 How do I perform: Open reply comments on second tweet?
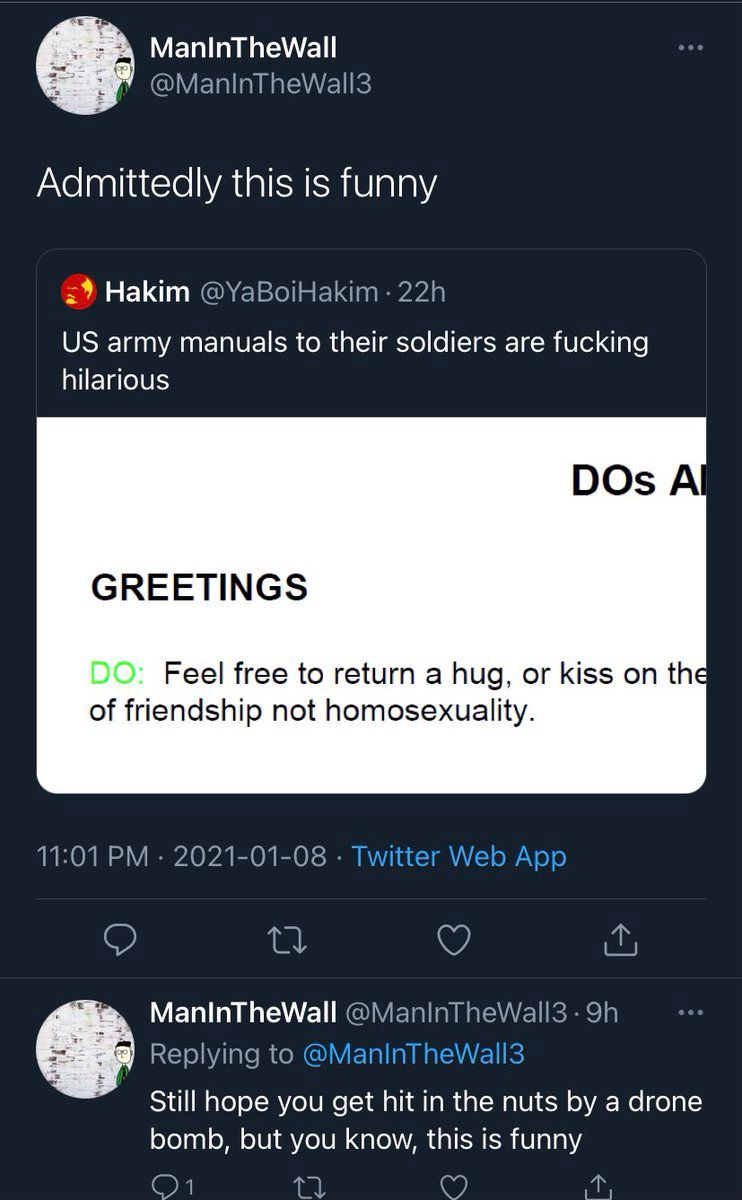166,1186
